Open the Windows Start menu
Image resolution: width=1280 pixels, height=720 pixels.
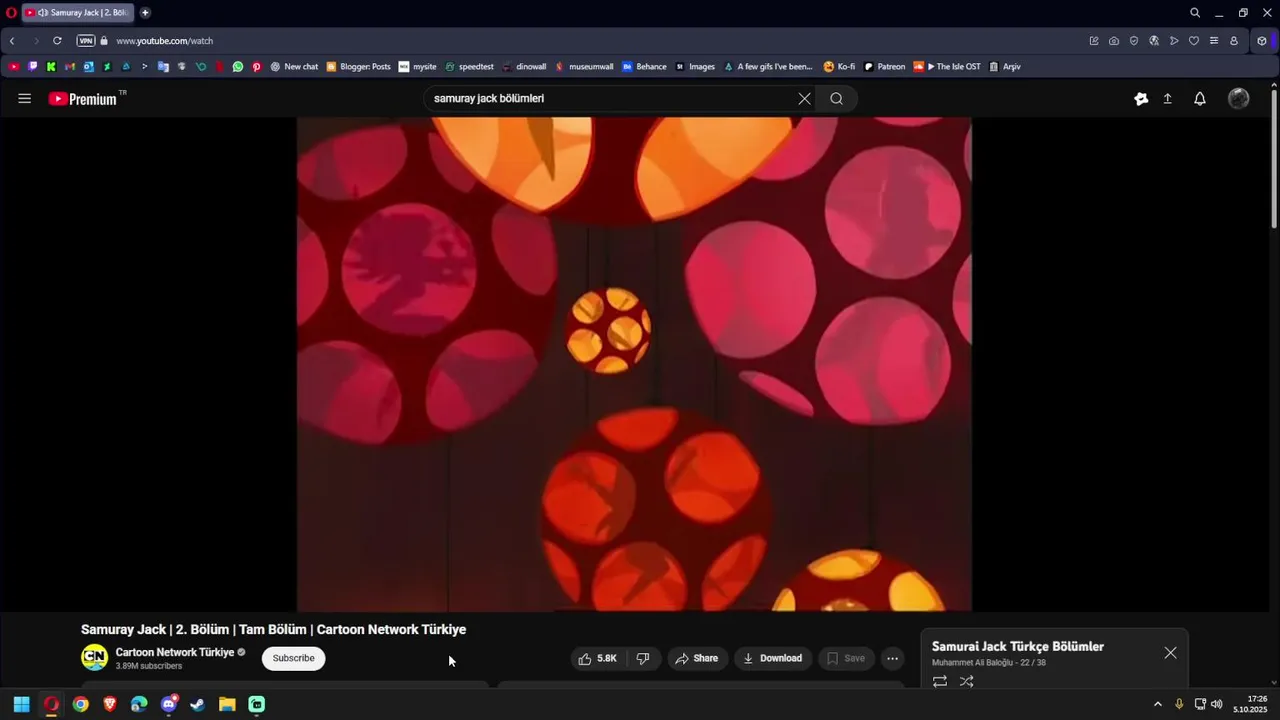click(x=21, y=704)
